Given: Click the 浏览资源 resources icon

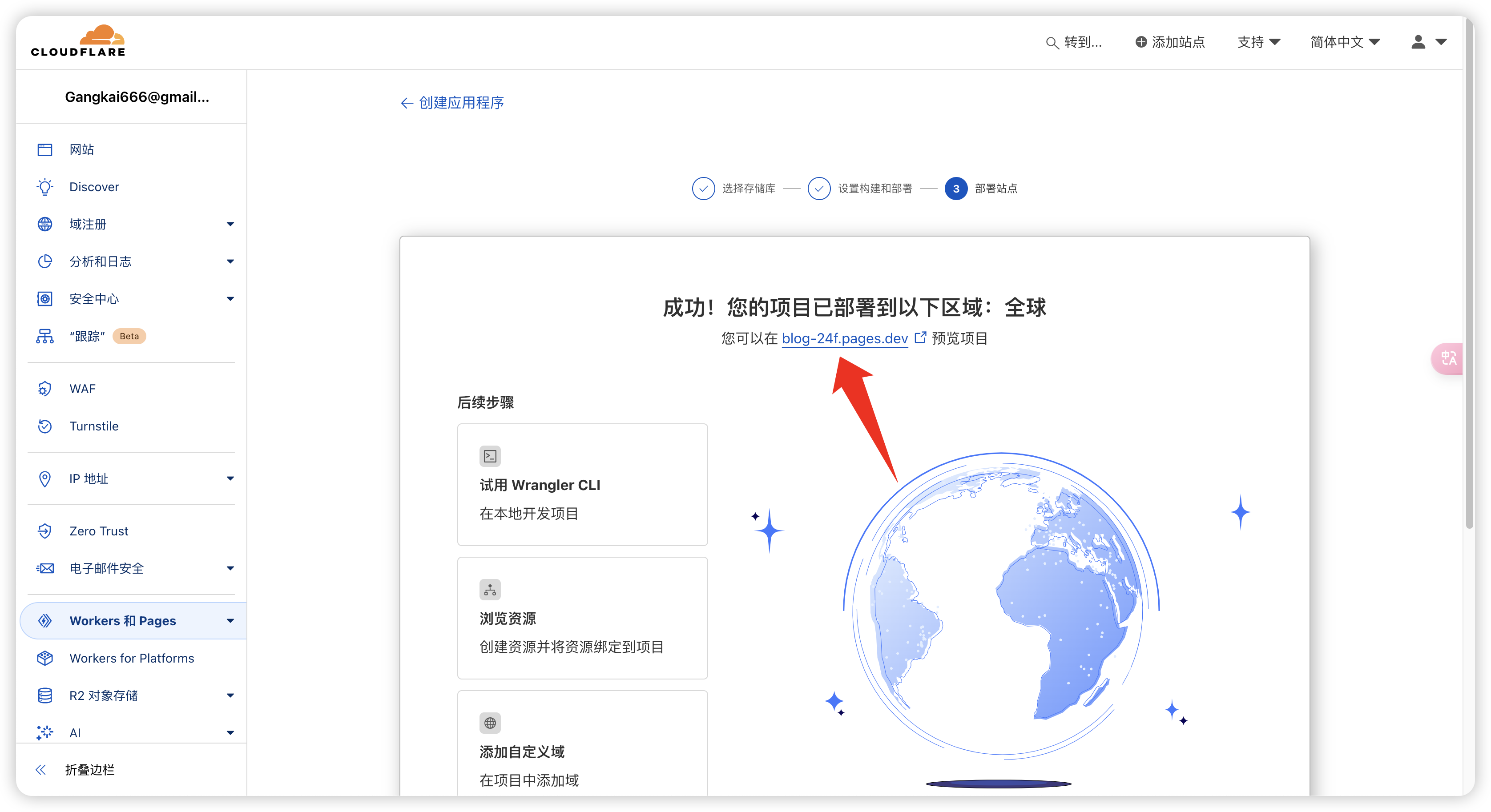Looking at the screenshot, I should click(x=490, y=589).
